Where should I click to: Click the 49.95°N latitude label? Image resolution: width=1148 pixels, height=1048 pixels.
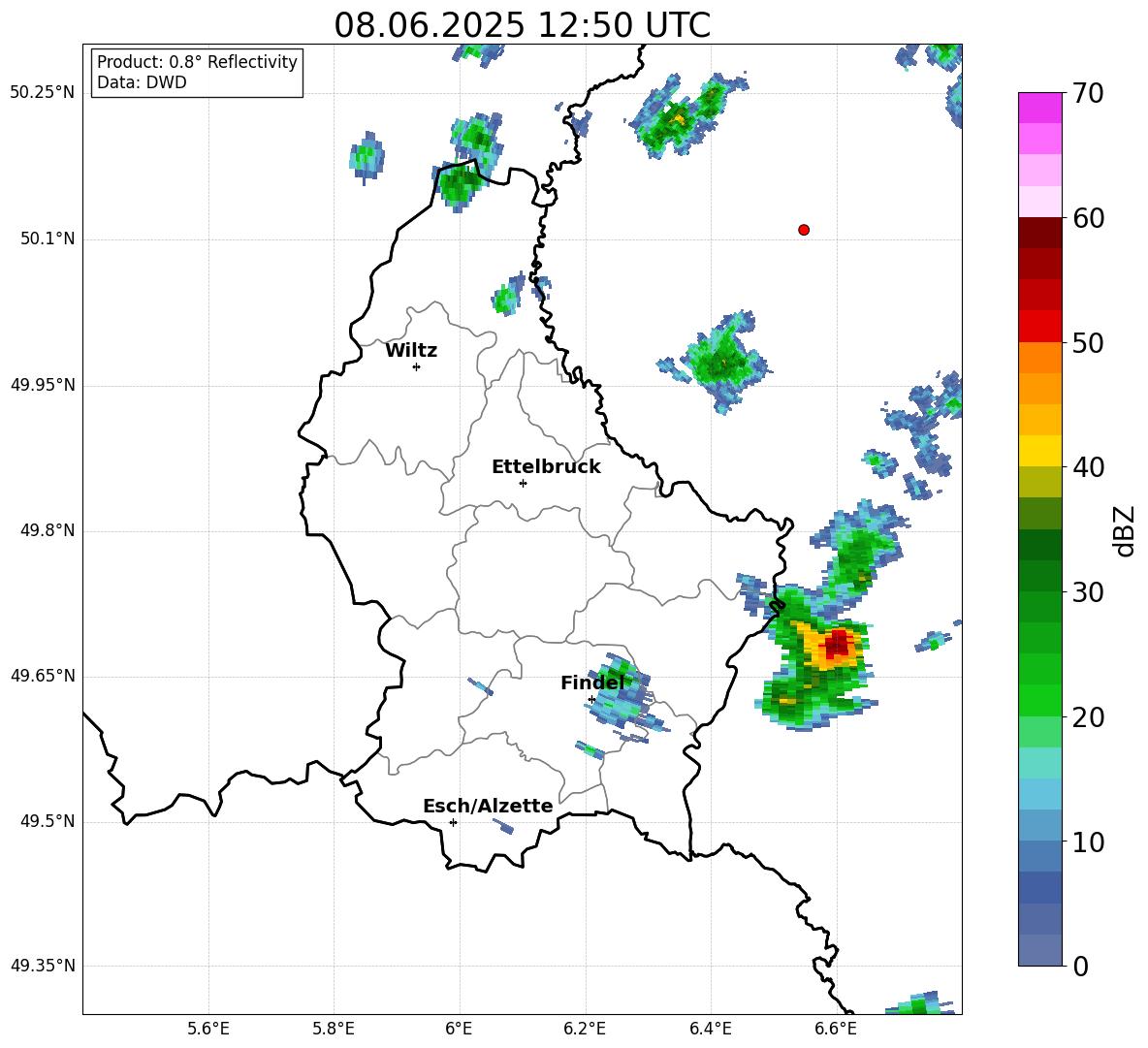(x=43, y=384)
